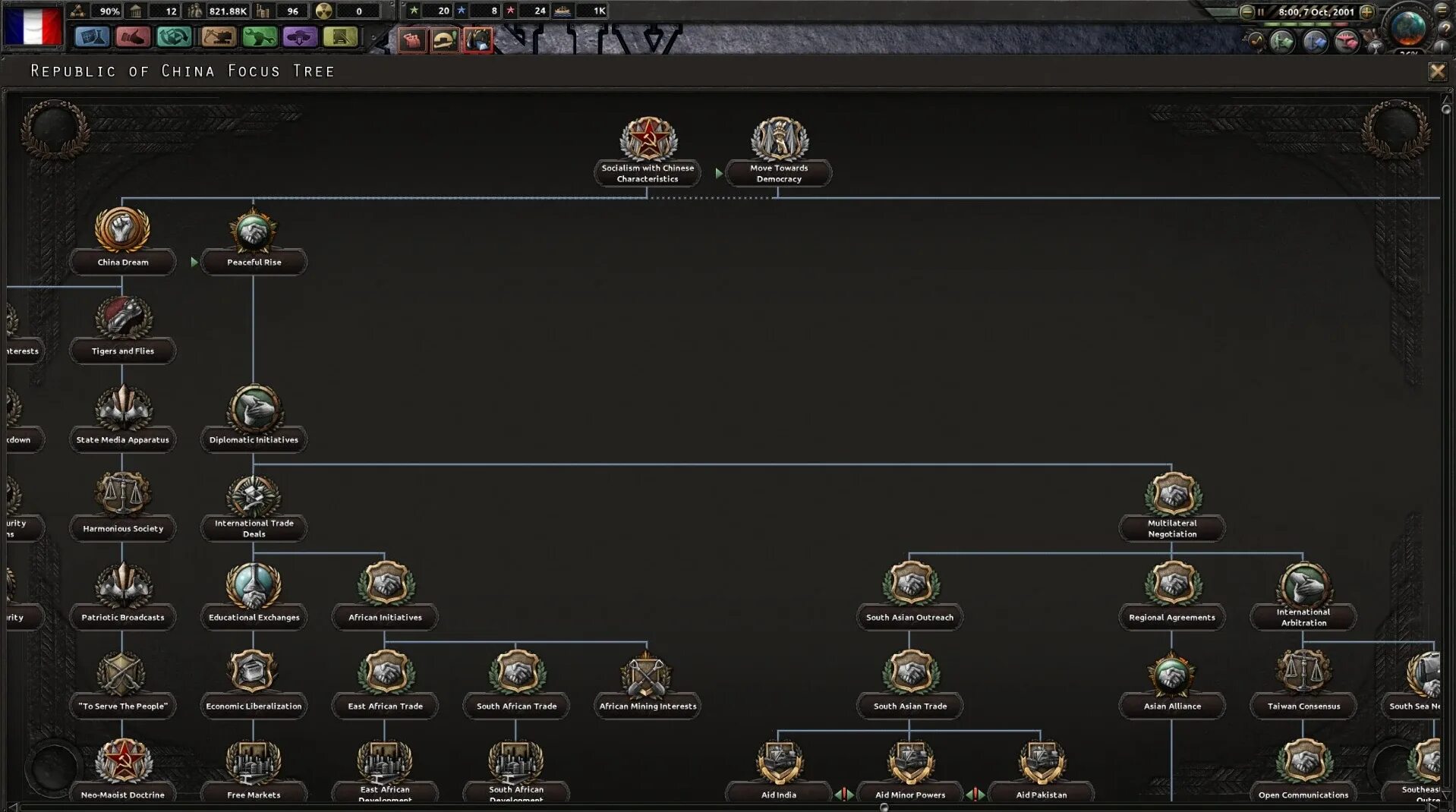Screen dimensions: 1456x812
Task: Click the South African Trade focus label
Action: pos(516,706)
